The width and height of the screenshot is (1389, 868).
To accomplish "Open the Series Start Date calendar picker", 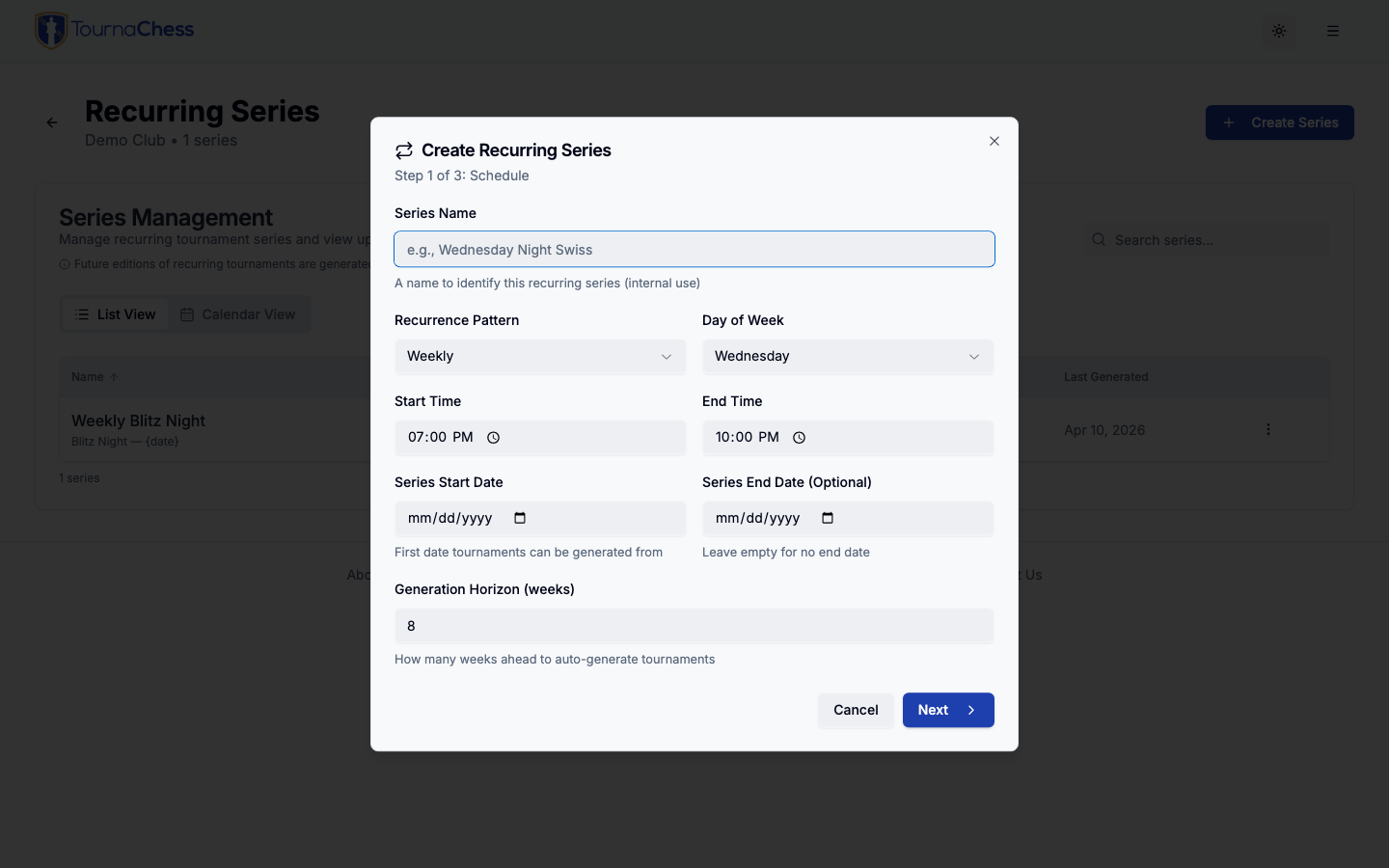I will pyautogui.click(x=520, y=519).
